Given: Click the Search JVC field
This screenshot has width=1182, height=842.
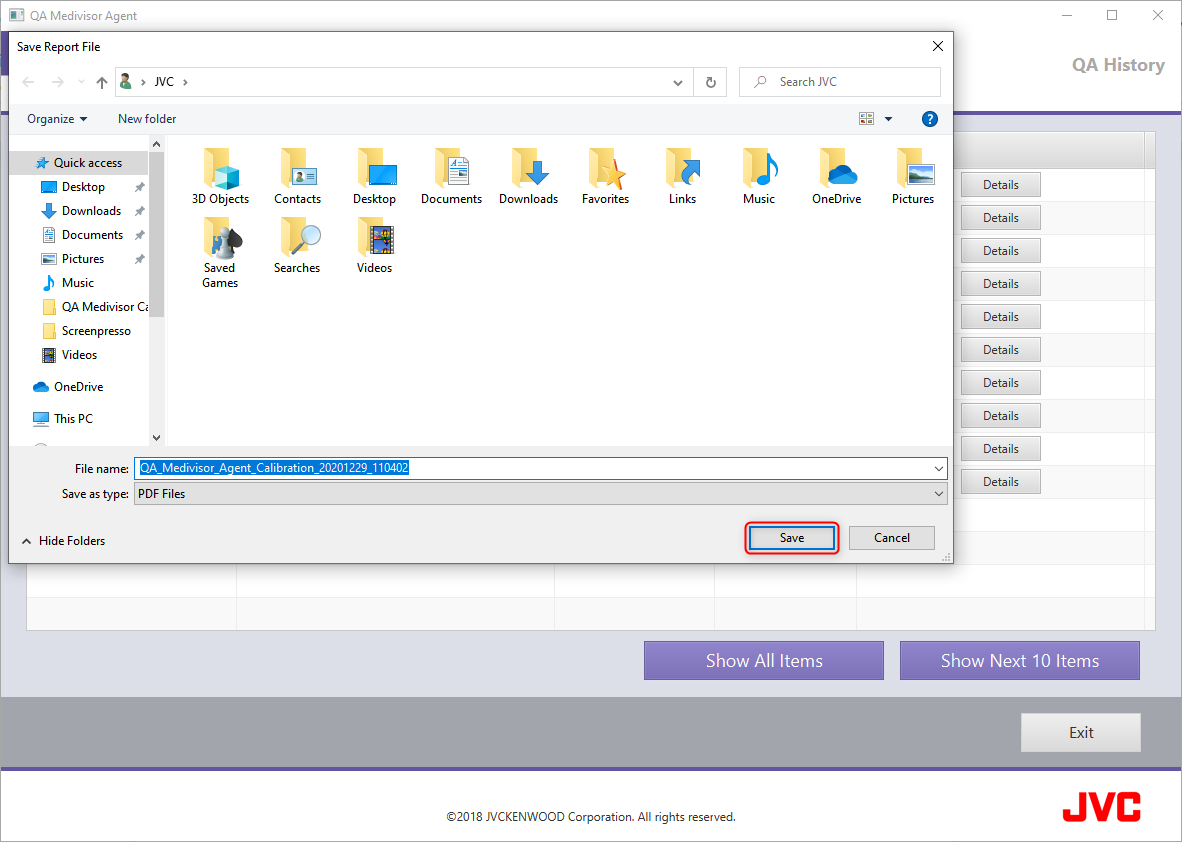Looking at the screenshot, I should coord(840,82).
